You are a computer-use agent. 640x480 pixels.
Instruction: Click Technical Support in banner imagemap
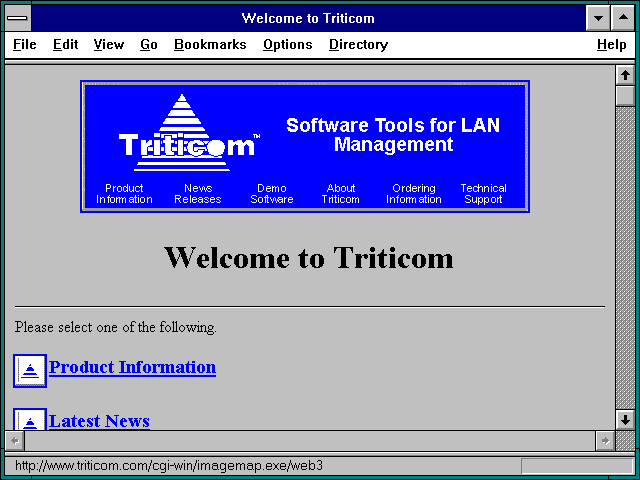click(x=483, y=193)
